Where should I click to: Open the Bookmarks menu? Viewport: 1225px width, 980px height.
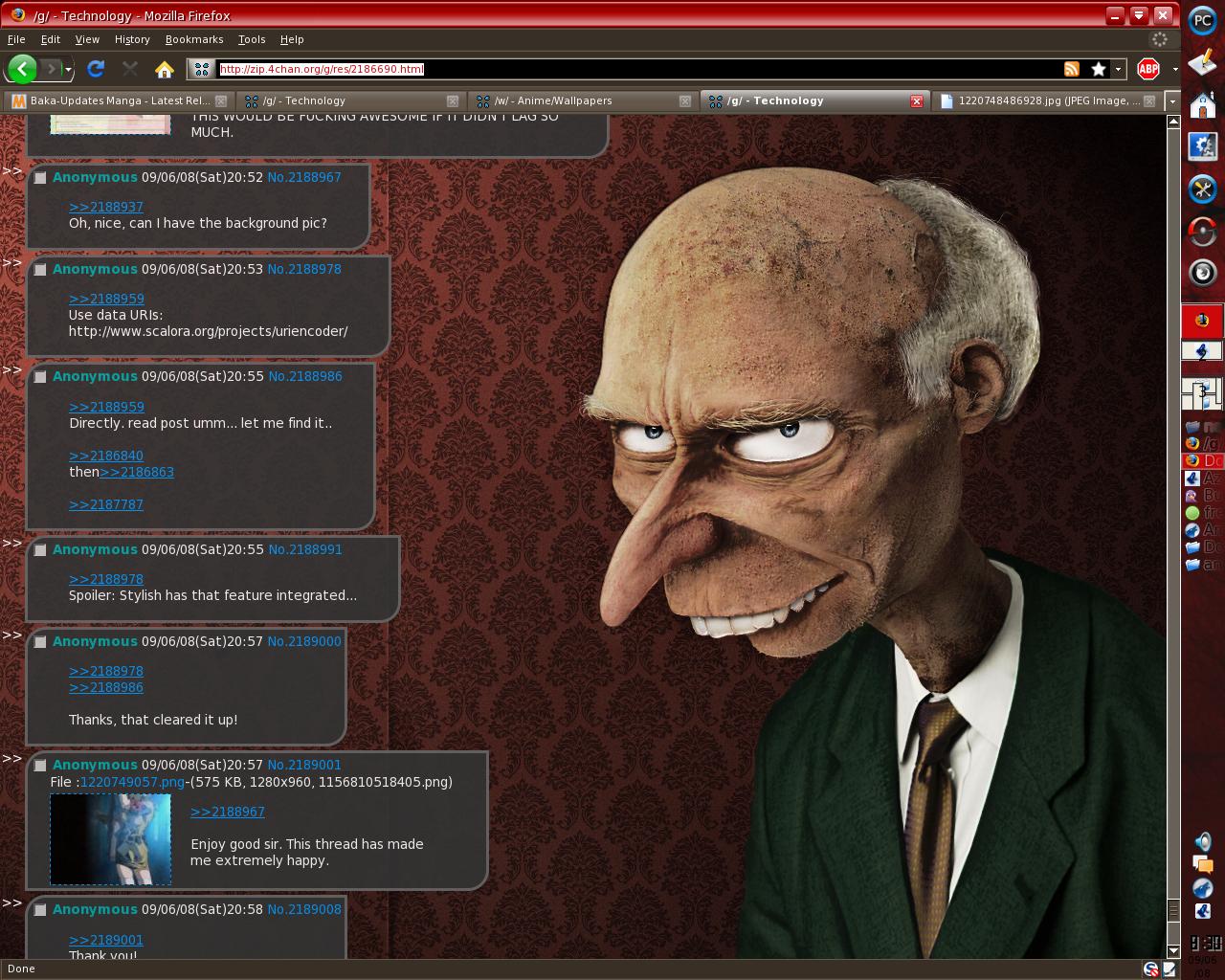coord(194,39)
